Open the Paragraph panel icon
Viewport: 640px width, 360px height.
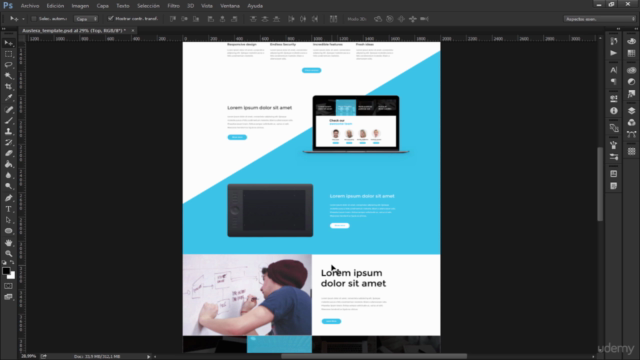[x=613, y=82]
